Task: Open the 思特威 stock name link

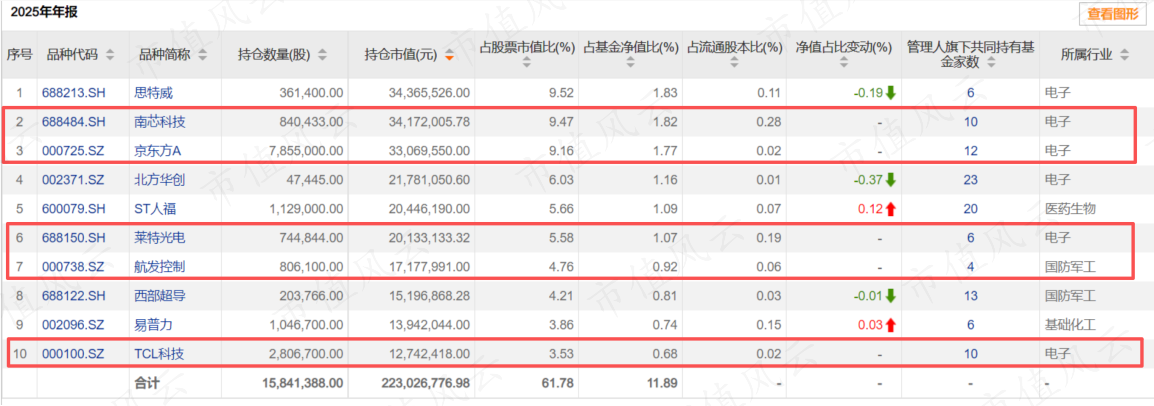Action: [152, 93]
